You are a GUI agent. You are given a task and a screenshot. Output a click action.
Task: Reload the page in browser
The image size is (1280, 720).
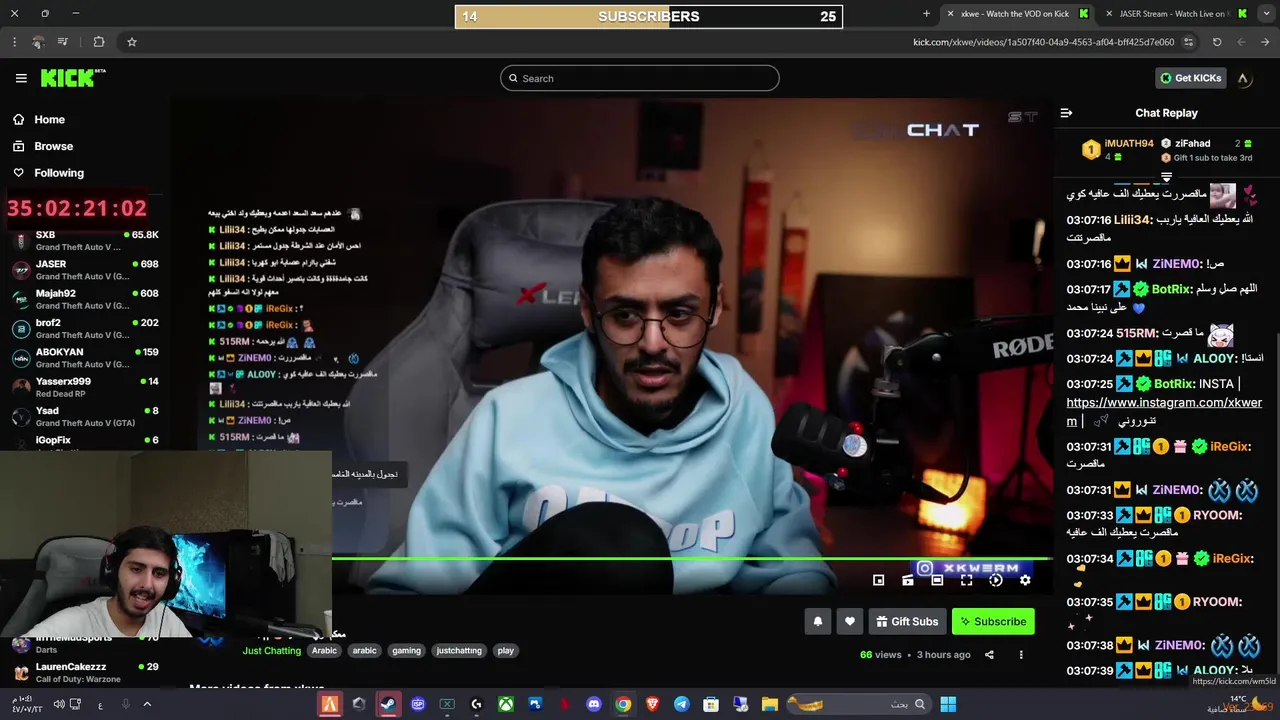[x=1217, y=42]
